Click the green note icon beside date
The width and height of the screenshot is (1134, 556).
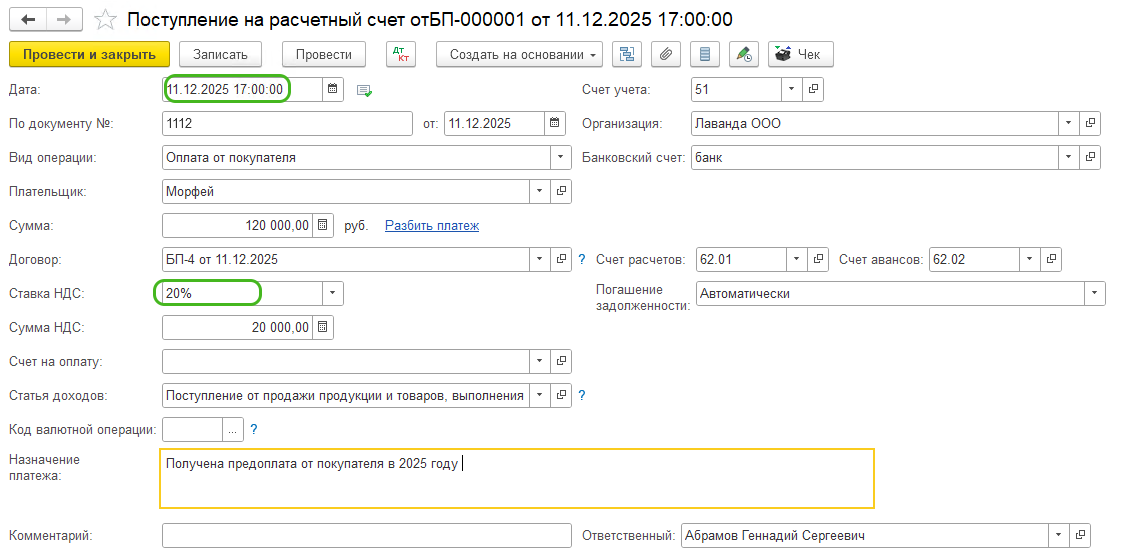[364, 90]
